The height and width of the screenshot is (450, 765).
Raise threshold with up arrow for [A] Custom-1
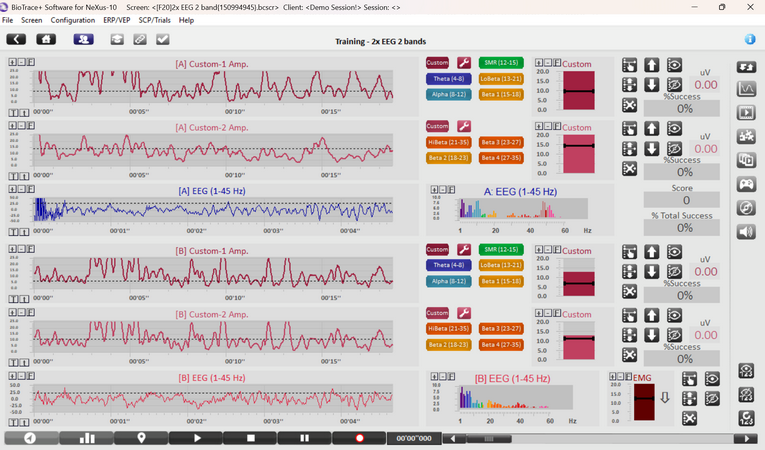coord(652,65)
